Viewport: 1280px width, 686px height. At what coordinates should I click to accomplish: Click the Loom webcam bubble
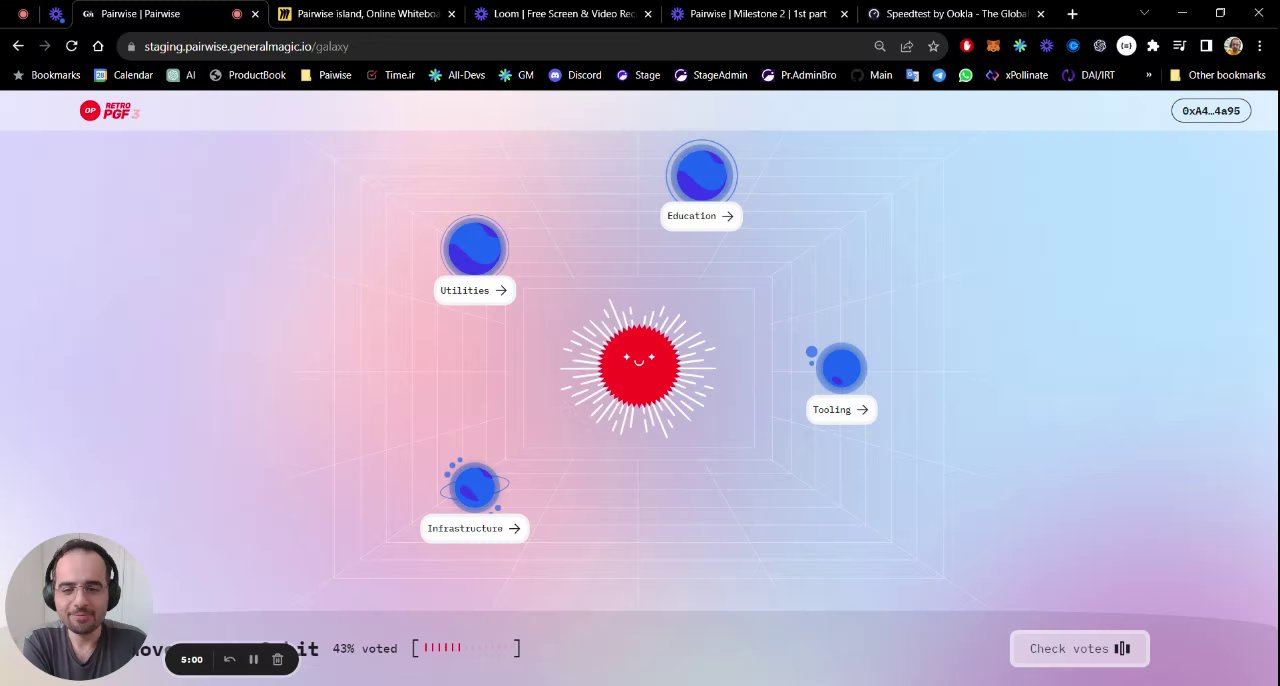pos(79,608)
